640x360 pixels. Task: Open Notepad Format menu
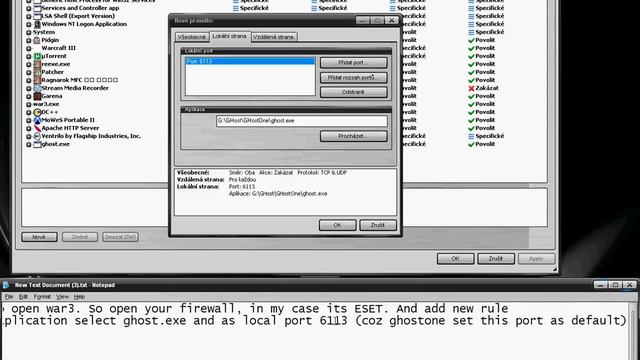[42, 297]
